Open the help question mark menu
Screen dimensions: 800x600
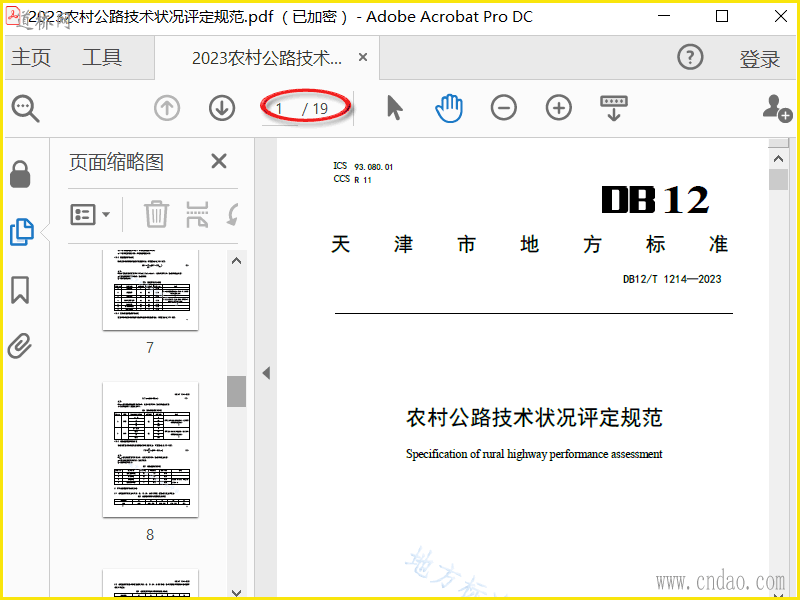coord(690,57)
